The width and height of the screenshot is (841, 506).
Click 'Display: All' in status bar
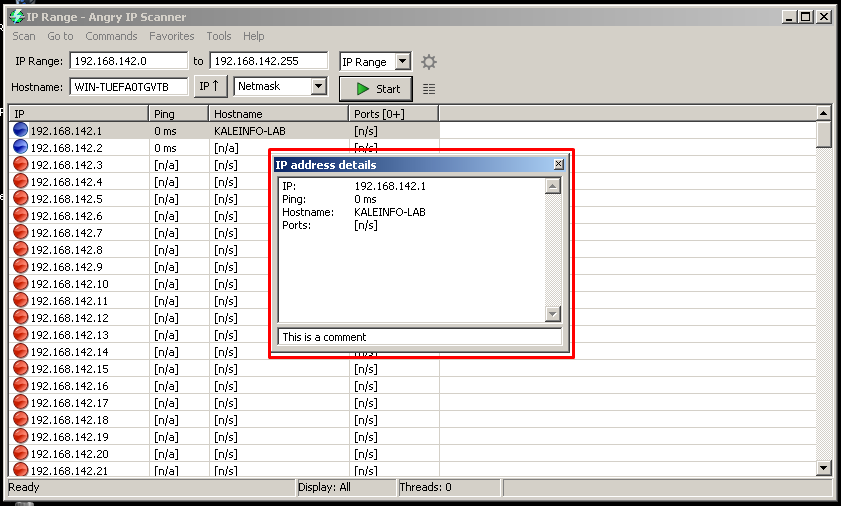(x=324, y=487)
